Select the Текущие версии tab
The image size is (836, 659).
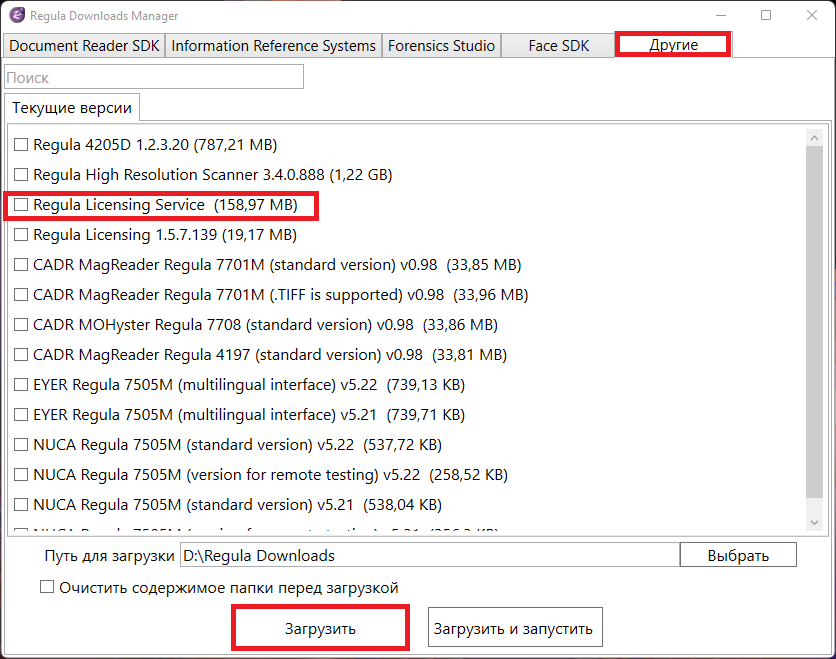coord(72,108)
